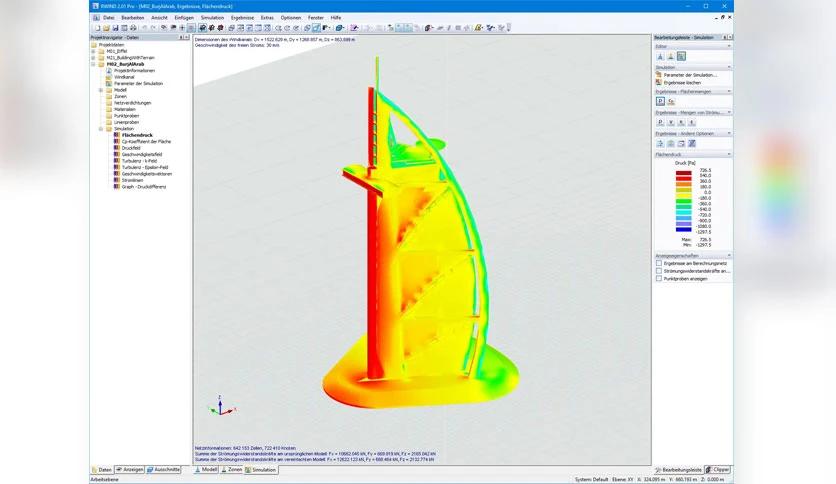
Task: Switch to the Anzeigen navigator tab
Action: [x=130, y=470]
